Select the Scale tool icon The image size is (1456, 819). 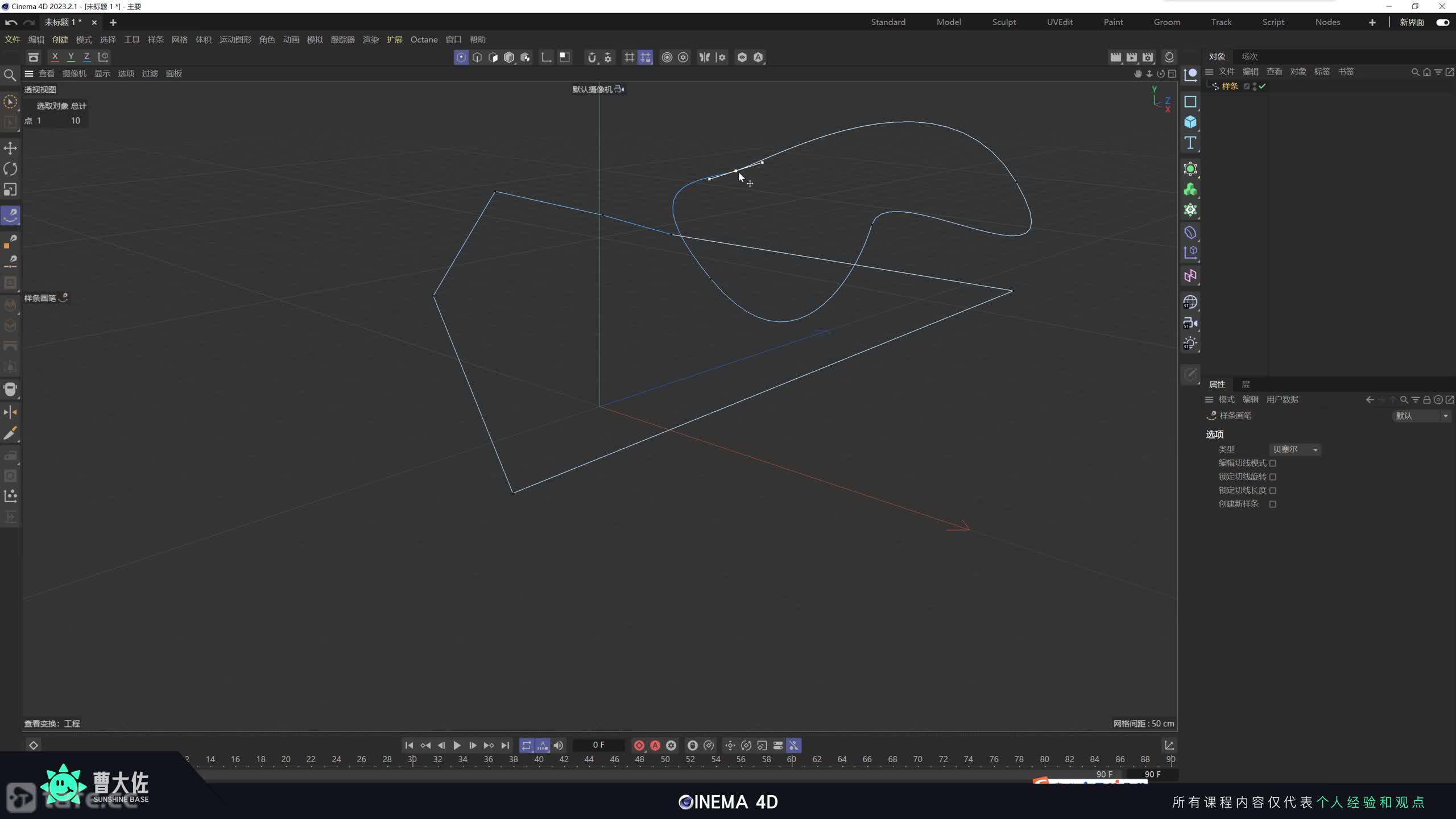tap(10, 189)
